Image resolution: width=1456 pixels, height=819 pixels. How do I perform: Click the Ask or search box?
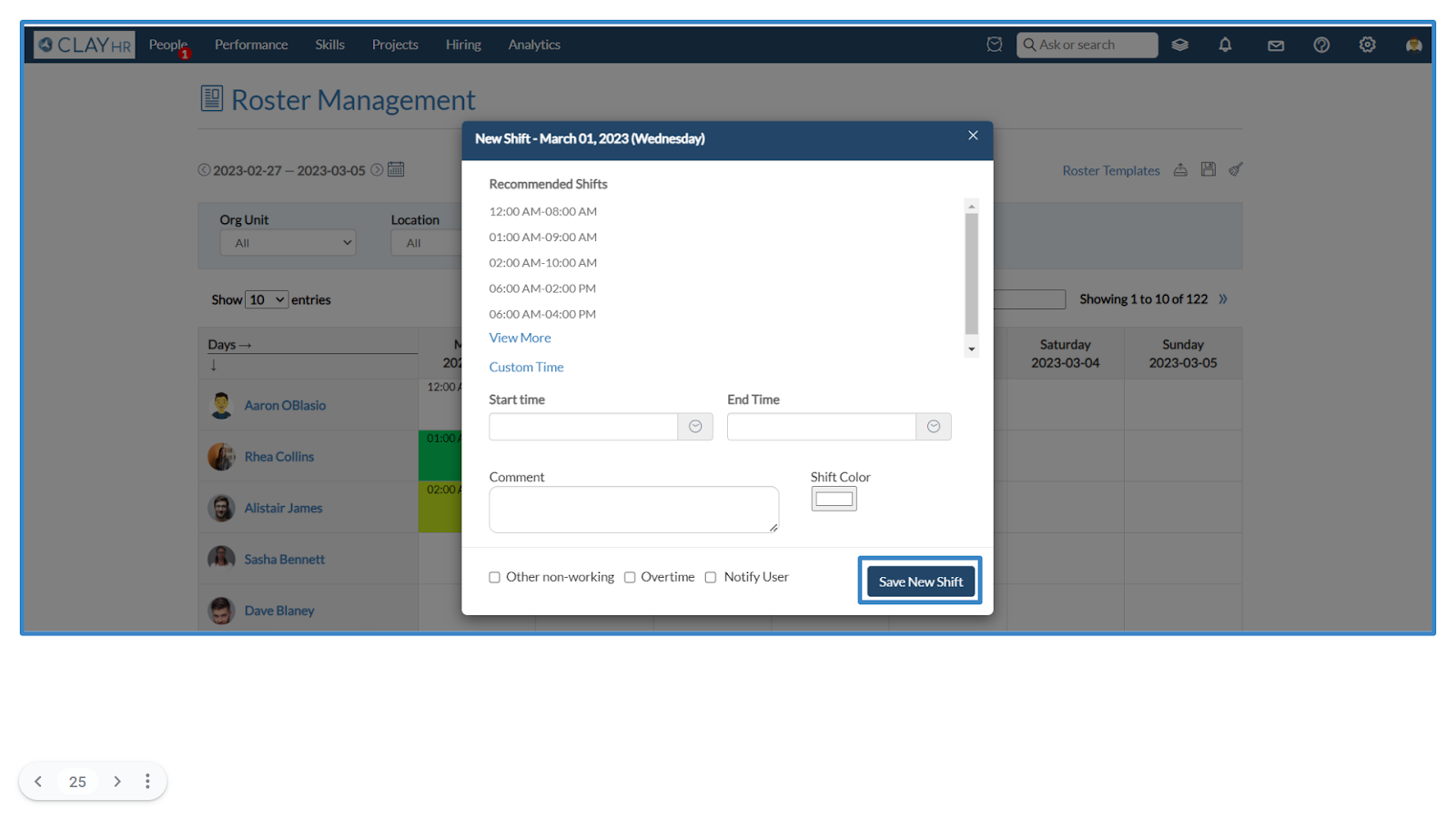point(1087,45)
